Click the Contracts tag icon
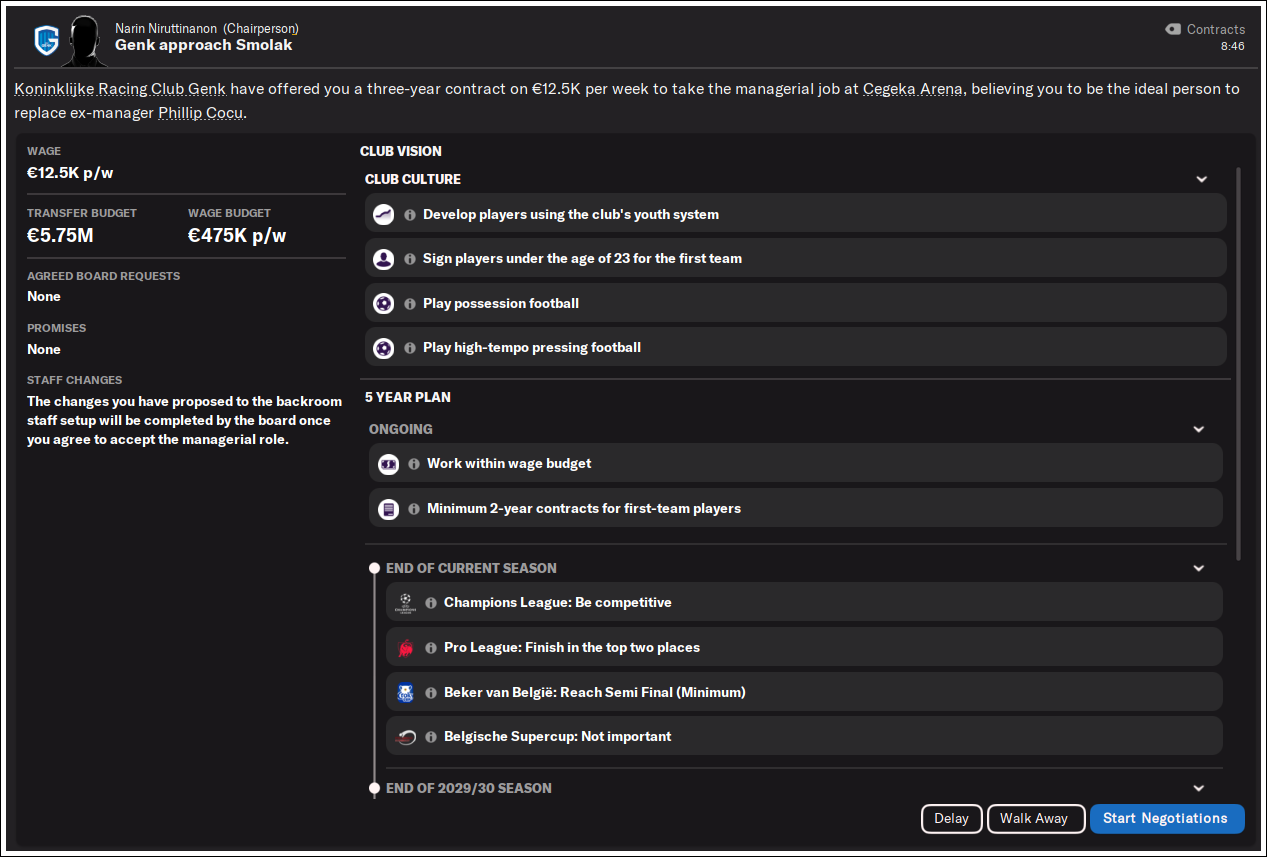Viewport: 1267px width, 857px height. [x=1173, y=29]
